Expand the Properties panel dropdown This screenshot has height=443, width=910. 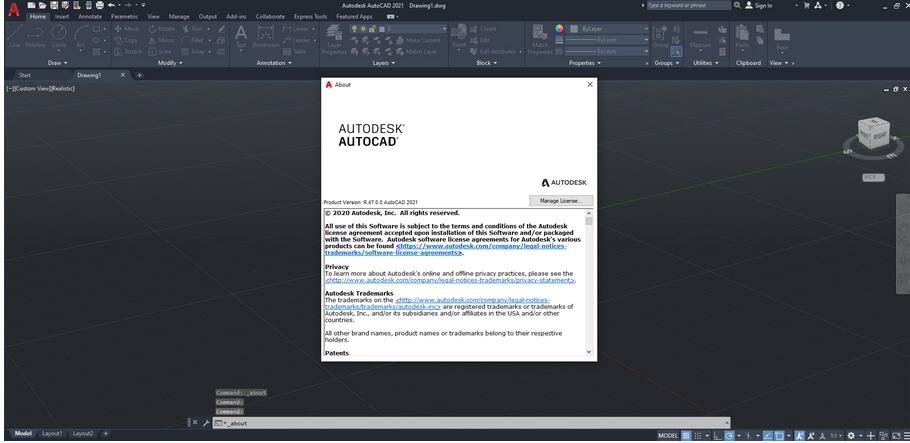point(585,63)
